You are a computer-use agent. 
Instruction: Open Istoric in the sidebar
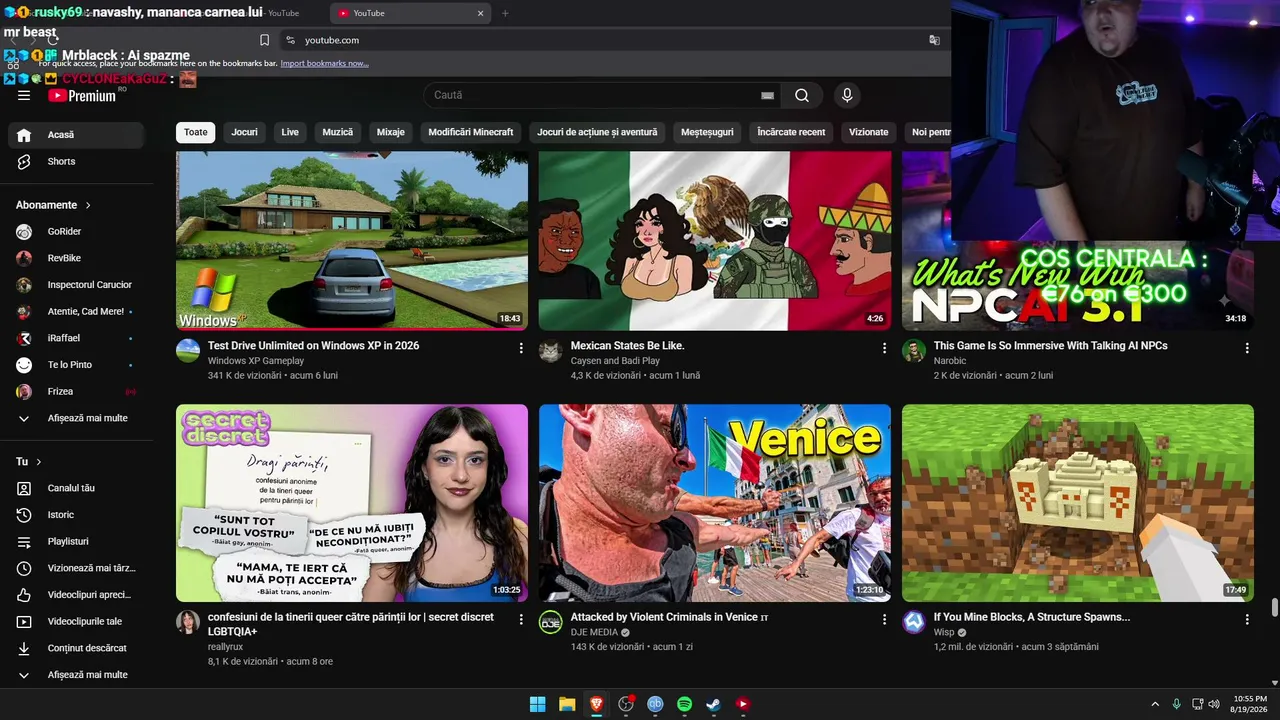76,515
